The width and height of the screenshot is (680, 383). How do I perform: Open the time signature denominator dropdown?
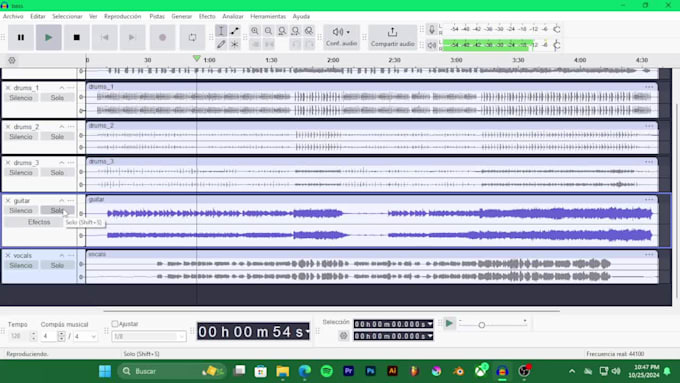point(85,336)
